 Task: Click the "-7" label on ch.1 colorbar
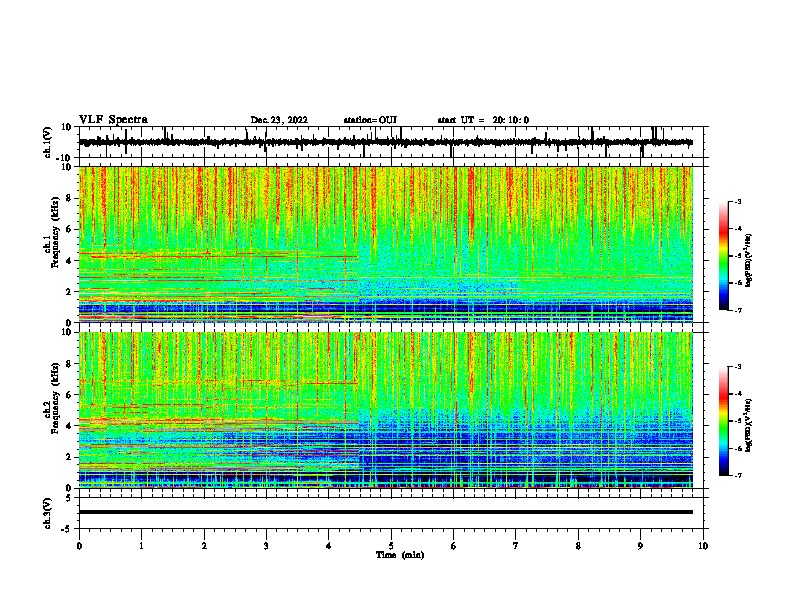pos(738,310)
